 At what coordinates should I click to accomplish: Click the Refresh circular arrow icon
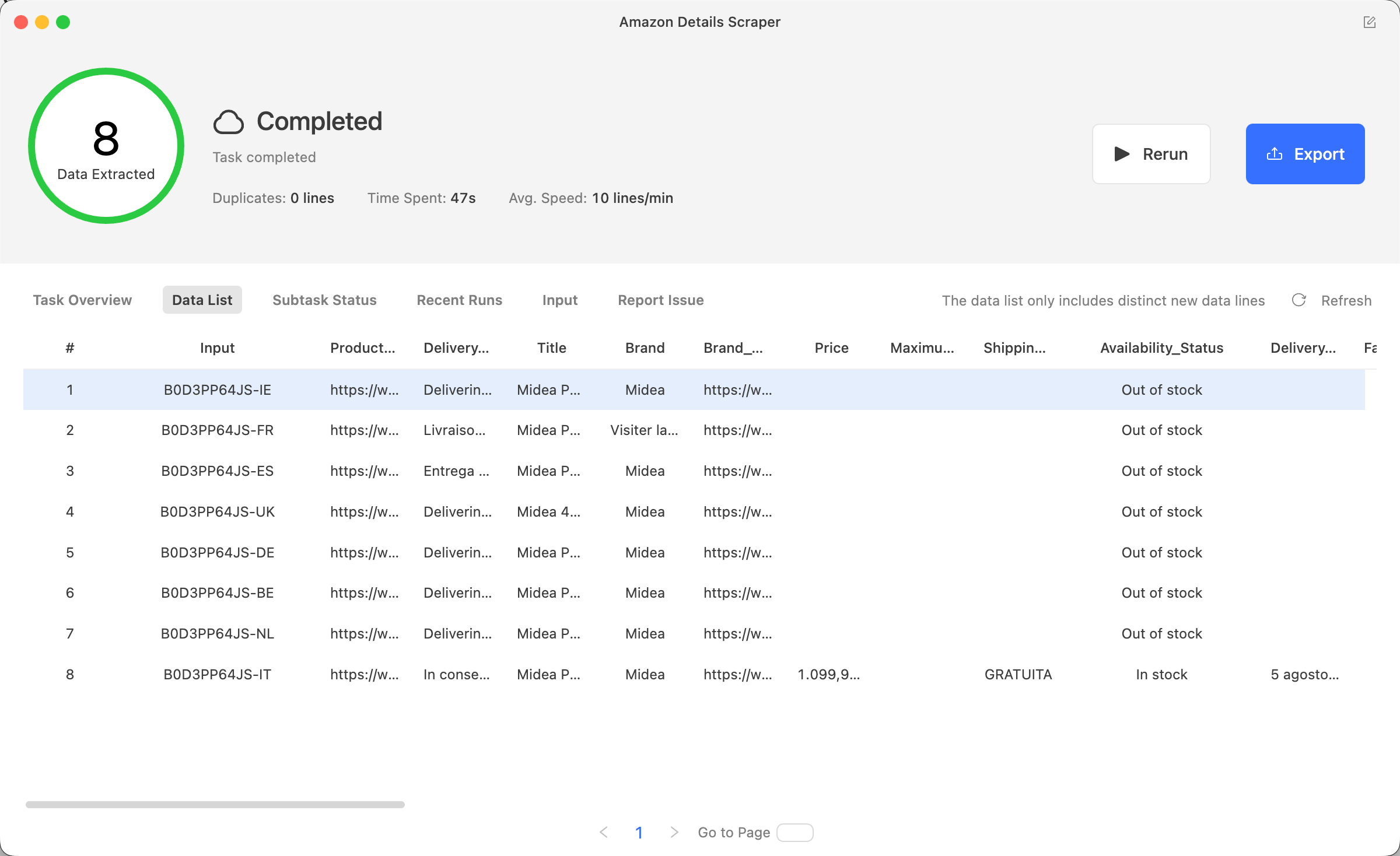tap(1298, 300)
